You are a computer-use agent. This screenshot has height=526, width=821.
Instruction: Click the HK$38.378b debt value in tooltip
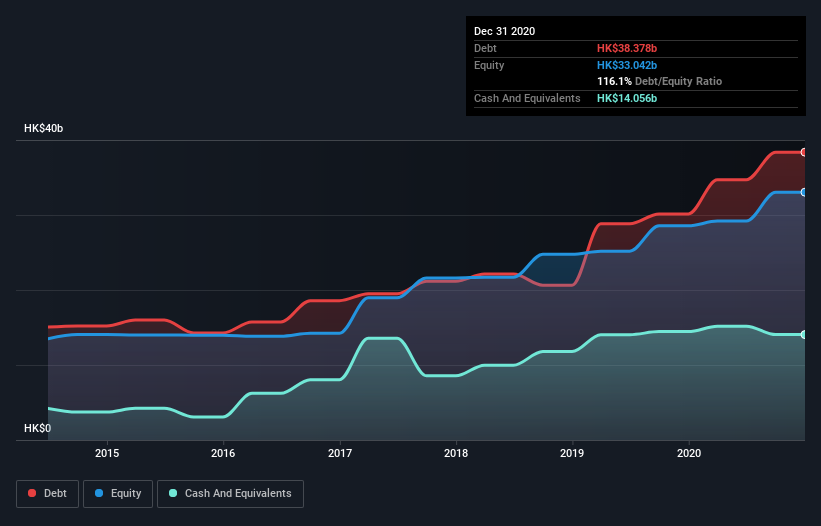(627, 48)
